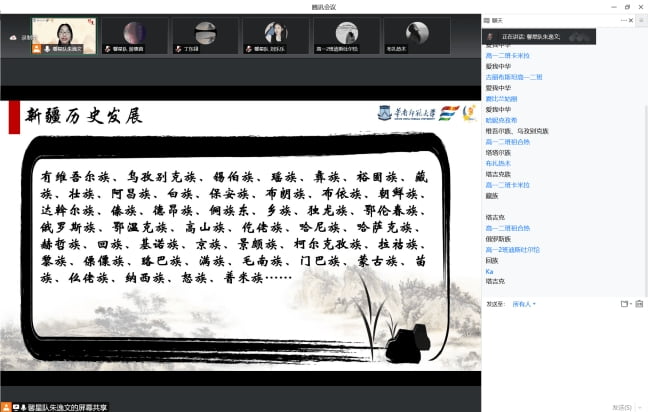Viewport: 648px width, 412px height.
Task: Click the screen share indicator icon at bottom-left
Action: point(18,406)
